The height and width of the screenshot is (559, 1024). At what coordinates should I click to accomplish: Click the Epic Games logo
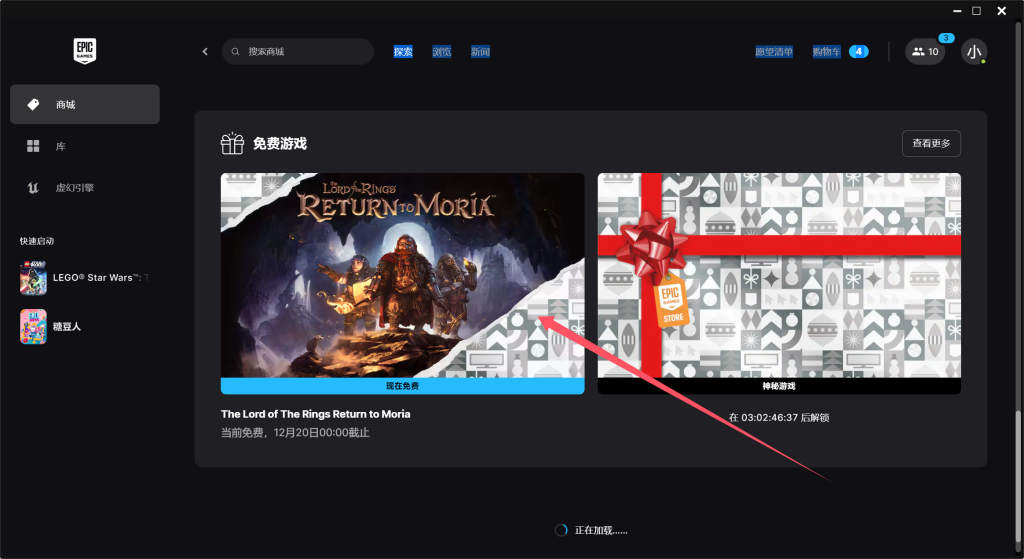click(85, 50)
